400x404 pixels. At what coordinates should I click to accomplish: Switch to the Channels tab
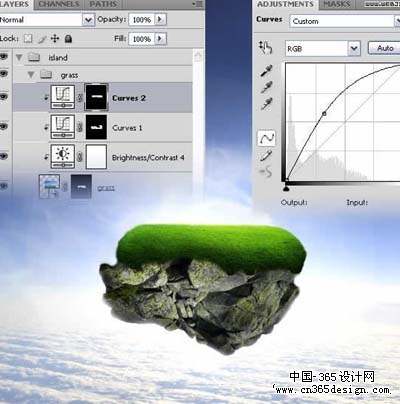59,4
